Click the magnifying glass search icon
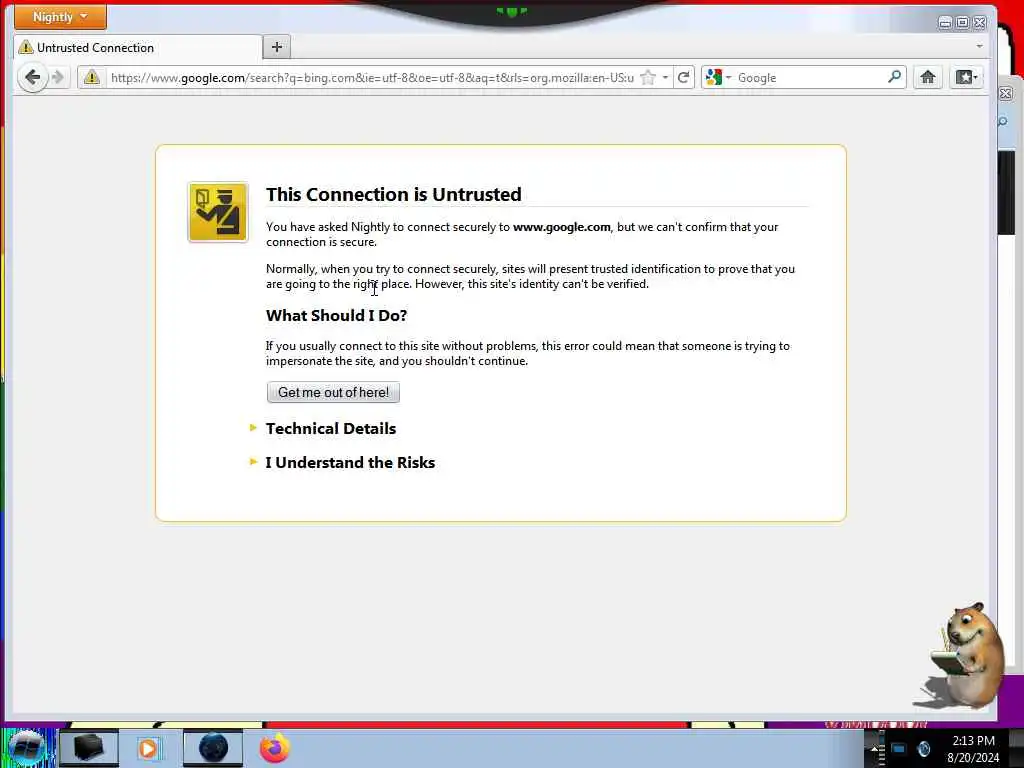The height and width of the screenshot is (768, 1024). (x=895, y=77)
